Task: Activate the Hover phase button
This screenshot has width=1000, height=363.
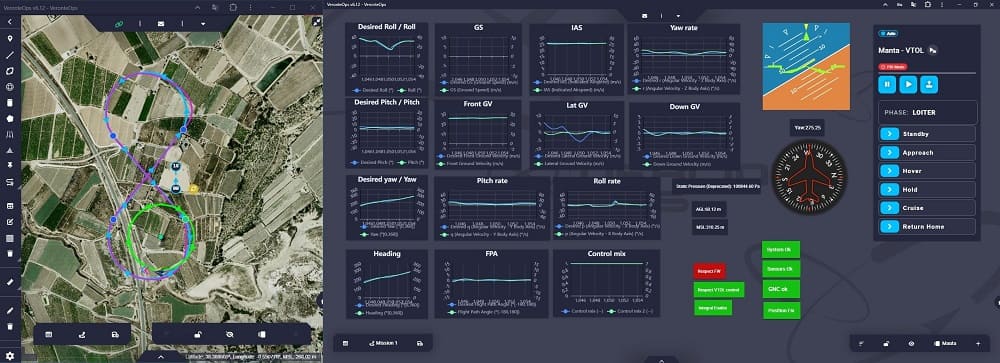Action: 927,171
